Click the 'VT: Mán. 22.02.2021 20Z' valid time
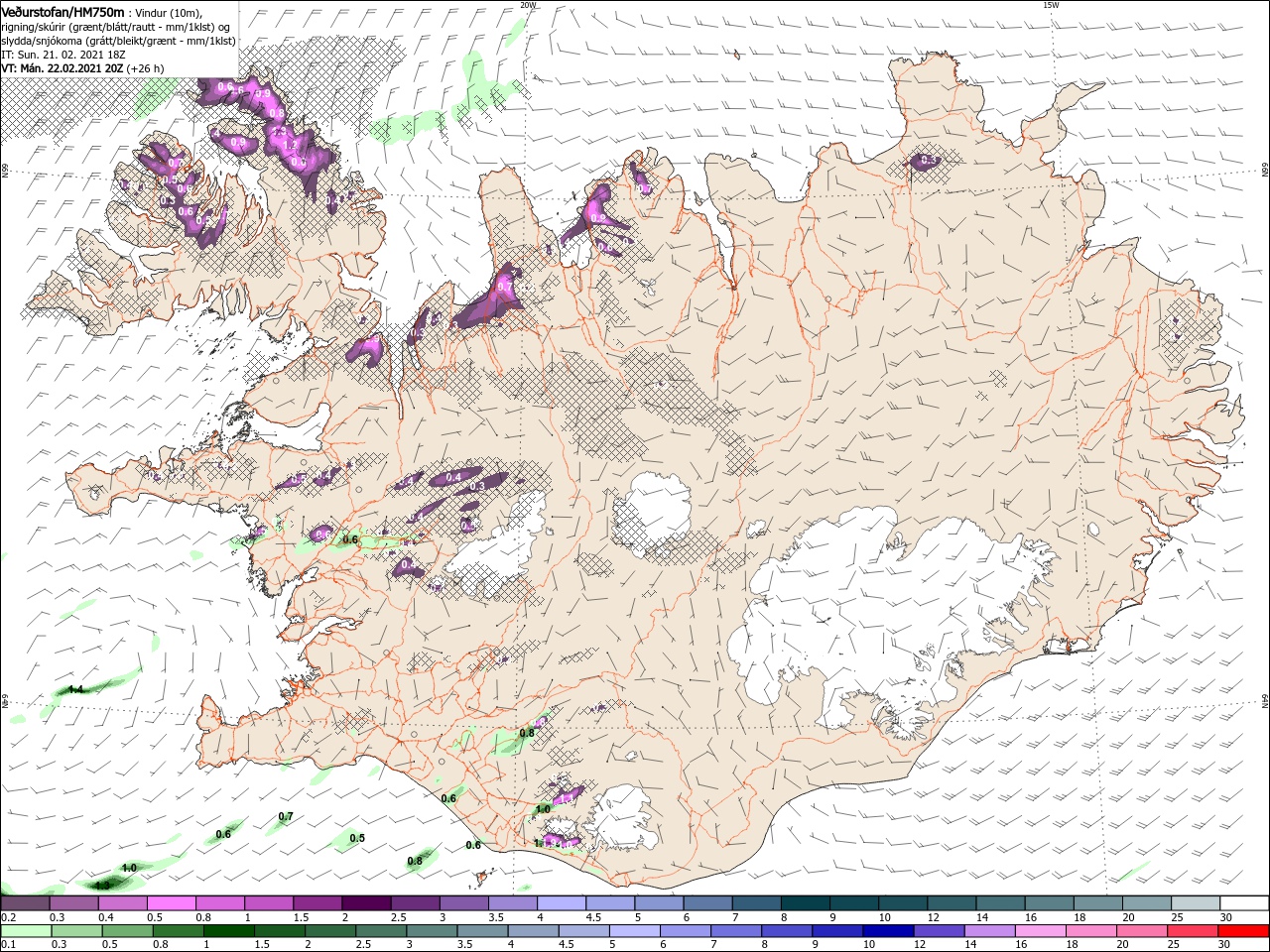Image resolution: width=1270 pixels, height=952 pixels. tap(61, 68)
